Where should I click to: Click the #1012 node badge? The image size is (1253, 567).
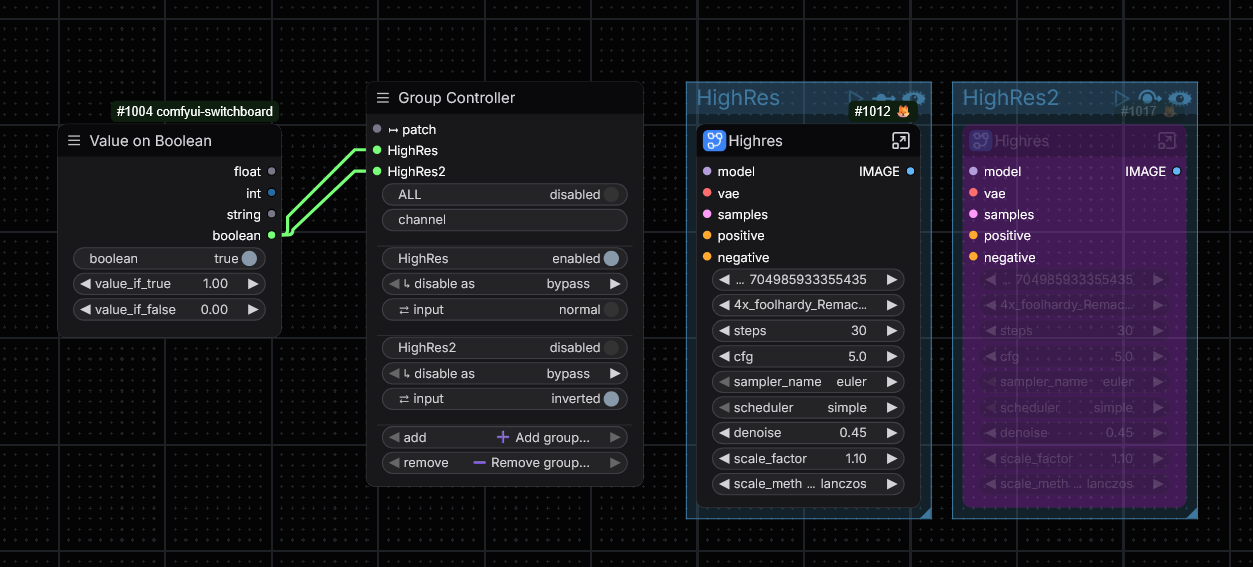(882, 111)
